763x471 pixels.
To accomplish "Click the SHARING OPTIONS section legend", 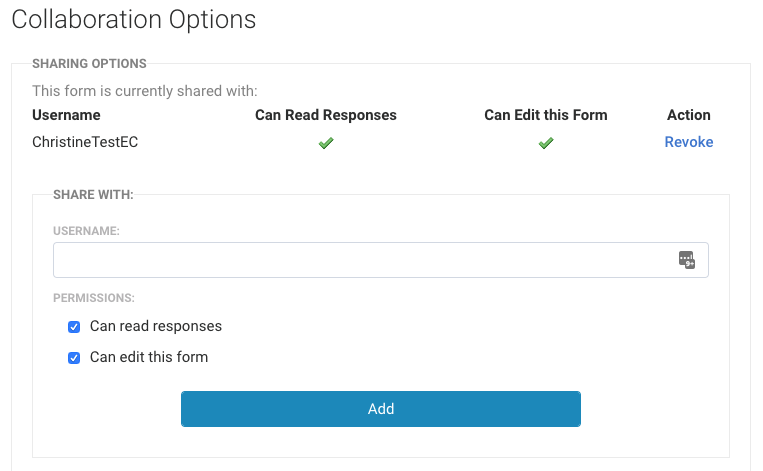I will click(89, 64).
